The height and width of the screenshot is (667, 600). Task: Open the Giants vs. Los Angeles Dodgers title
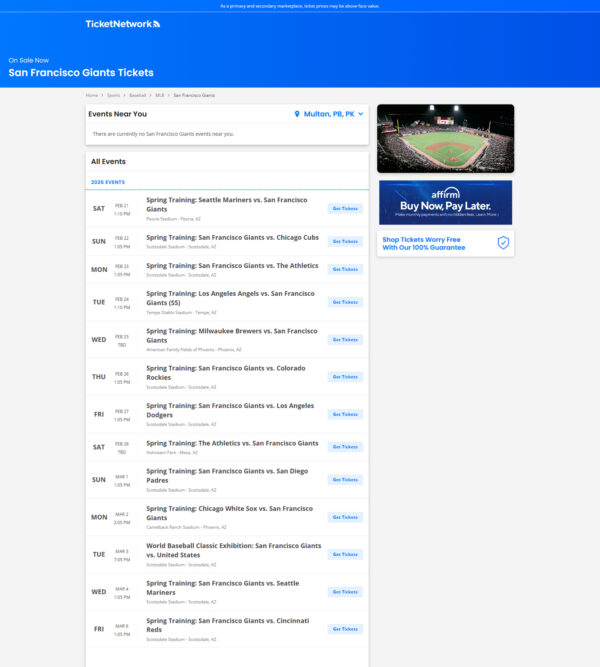230,410
